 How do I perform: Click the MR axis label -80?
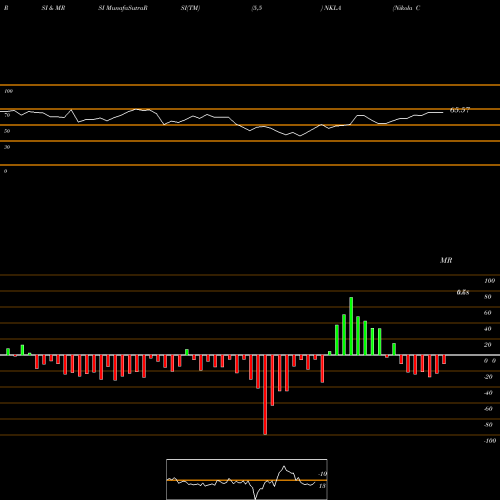click(488, 425)
